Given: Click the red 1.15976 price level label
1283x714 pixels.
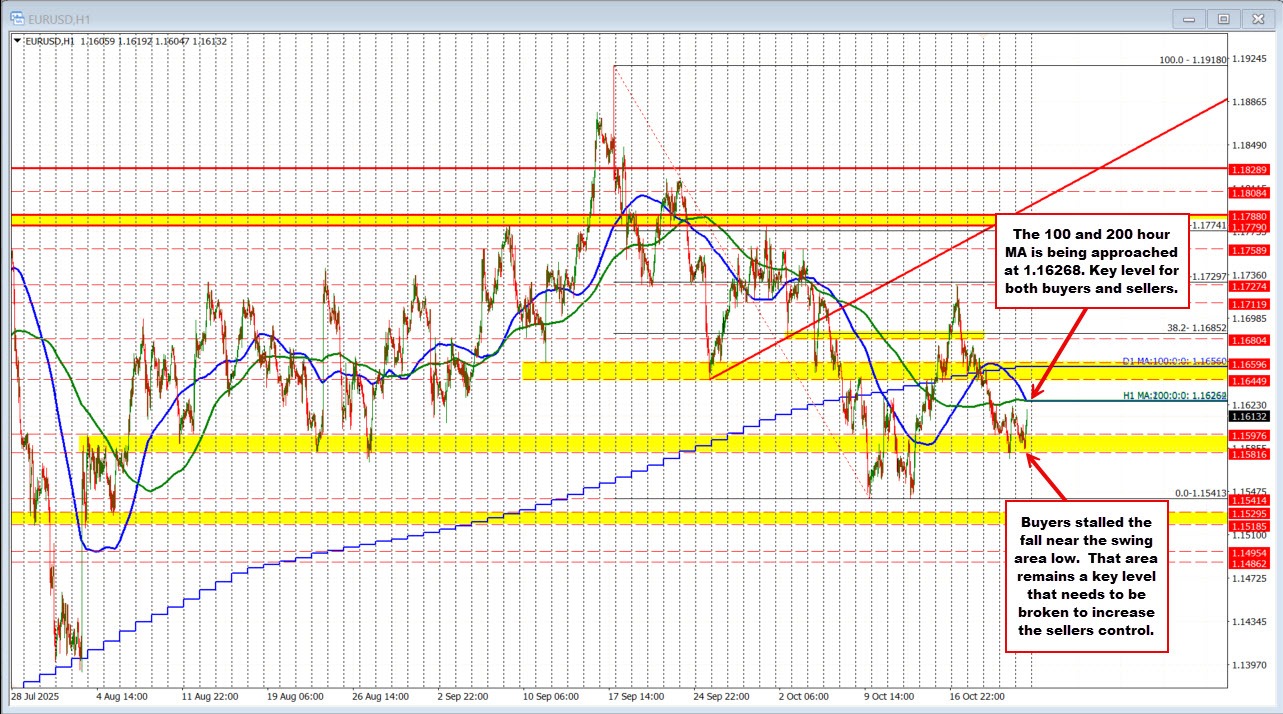Looking at the screenshot, I should (x=1249, y=435).
